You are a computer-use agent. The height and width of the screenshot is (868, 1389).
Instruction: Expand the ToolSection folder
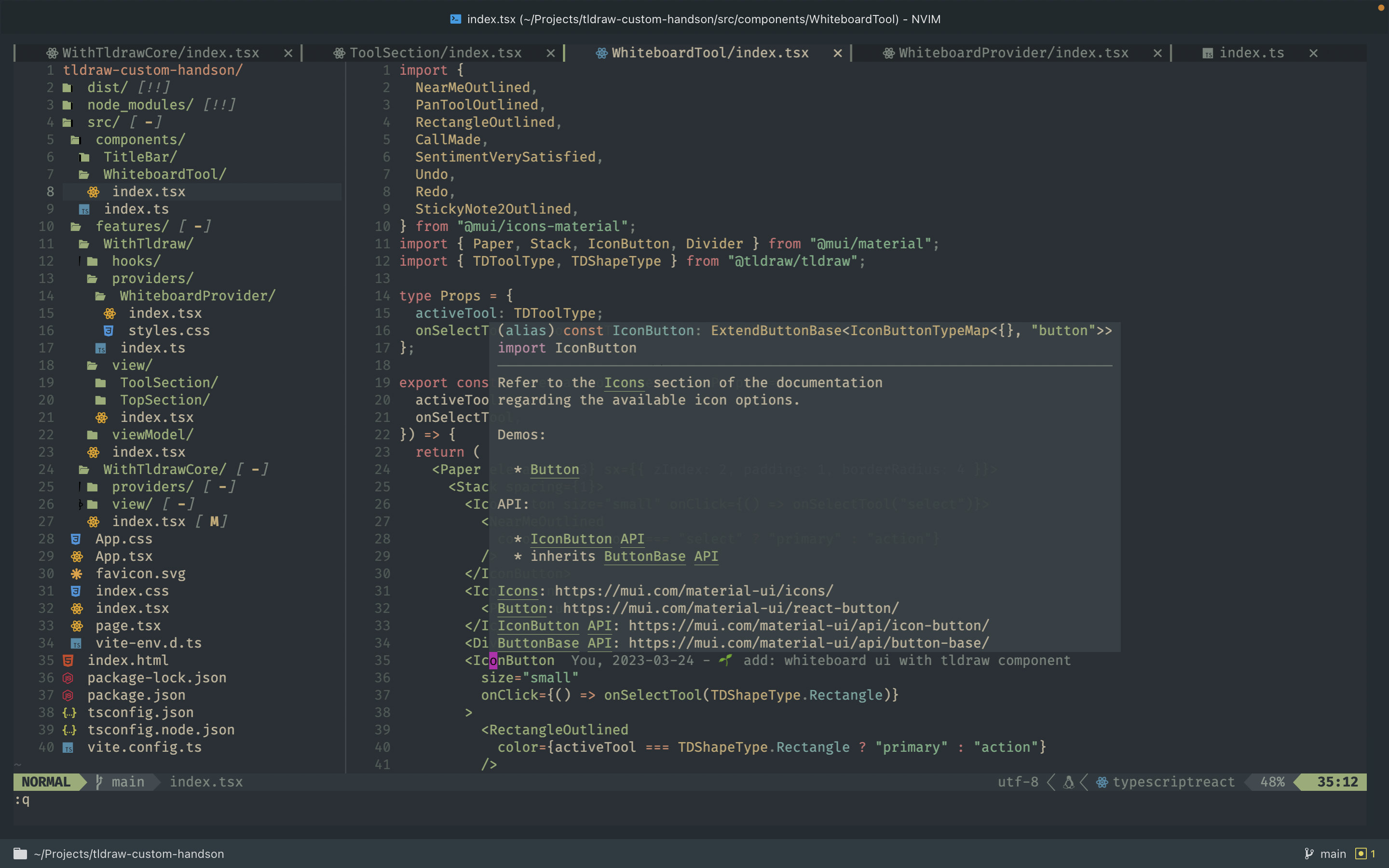(168, 382)
